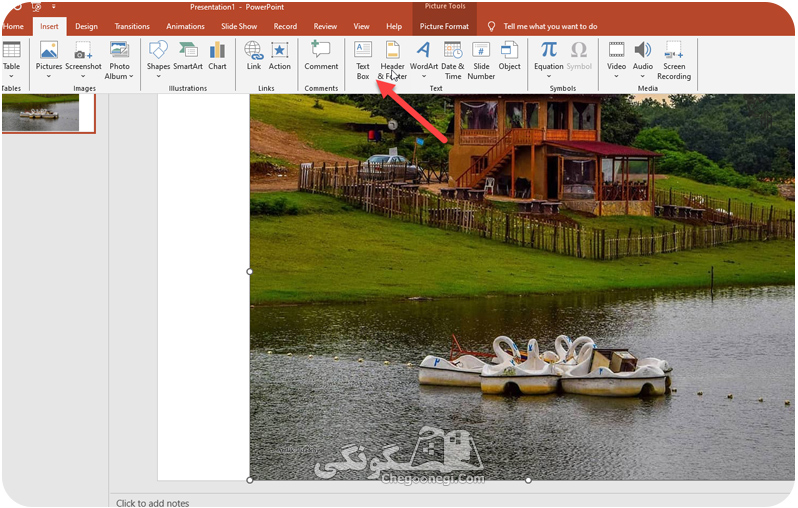The image size is (798, 508).
Task: Insert a SmartArt graphic
Action: [188, 50]
